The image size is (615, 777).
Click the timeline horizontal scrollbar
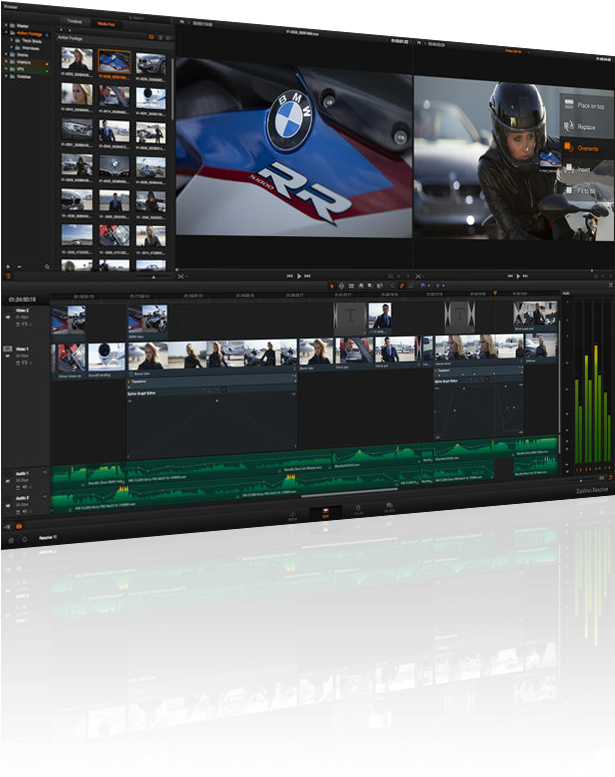(x=349, y=492)
